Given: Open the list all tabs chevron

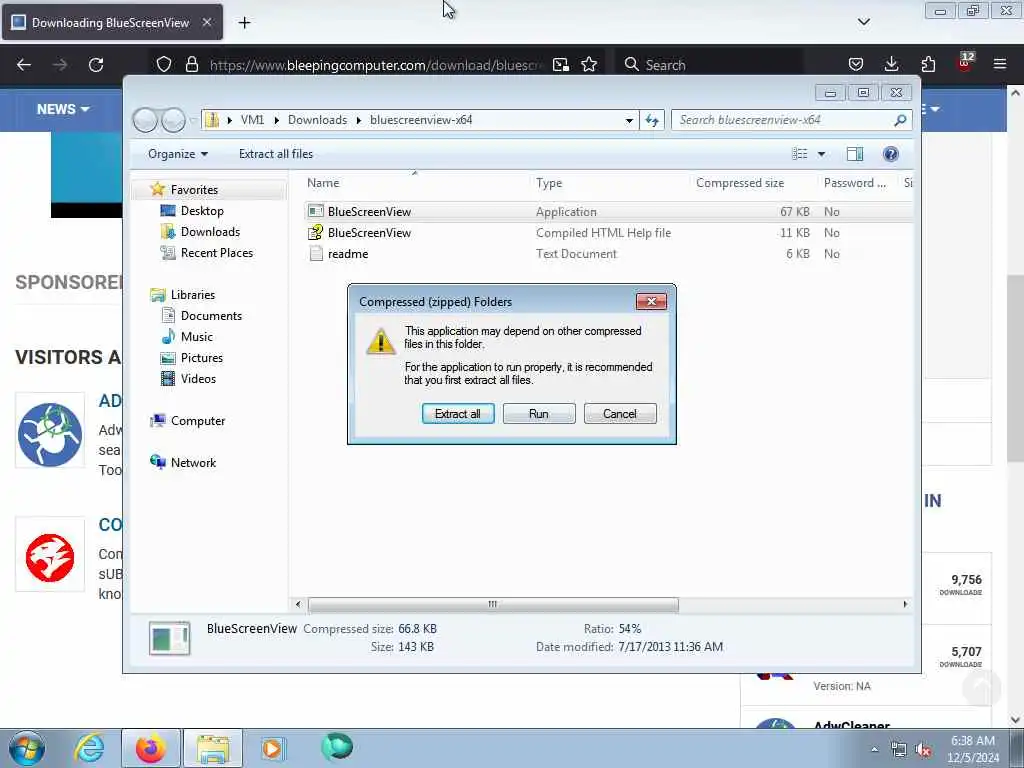Looking at the screenshot, I should [863, 22].
